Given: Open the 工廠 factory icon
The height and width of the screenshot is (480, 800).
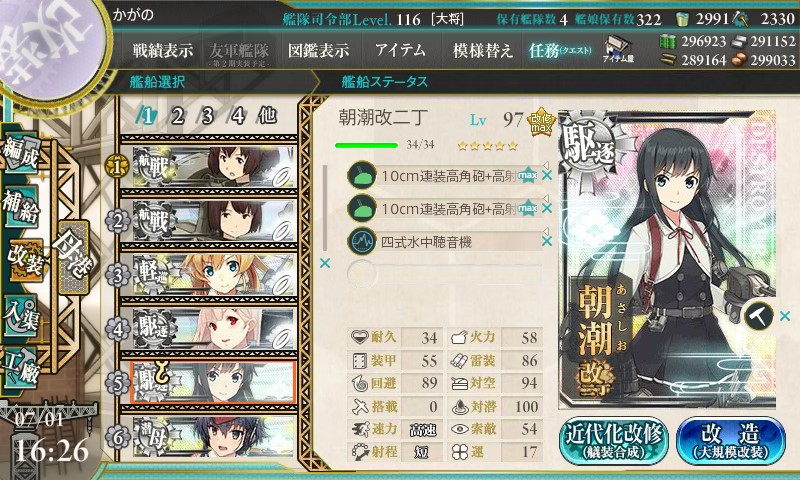Looking at the screenshot, I should point(21,368).
